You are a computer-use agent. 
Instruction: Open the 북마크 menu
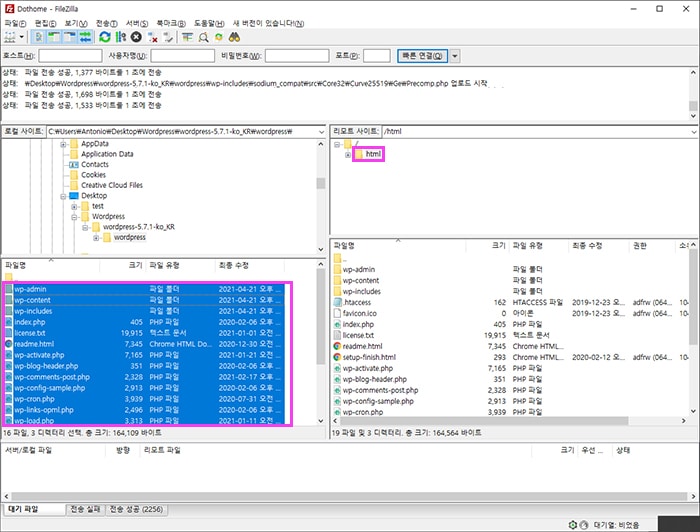point(171,23)
